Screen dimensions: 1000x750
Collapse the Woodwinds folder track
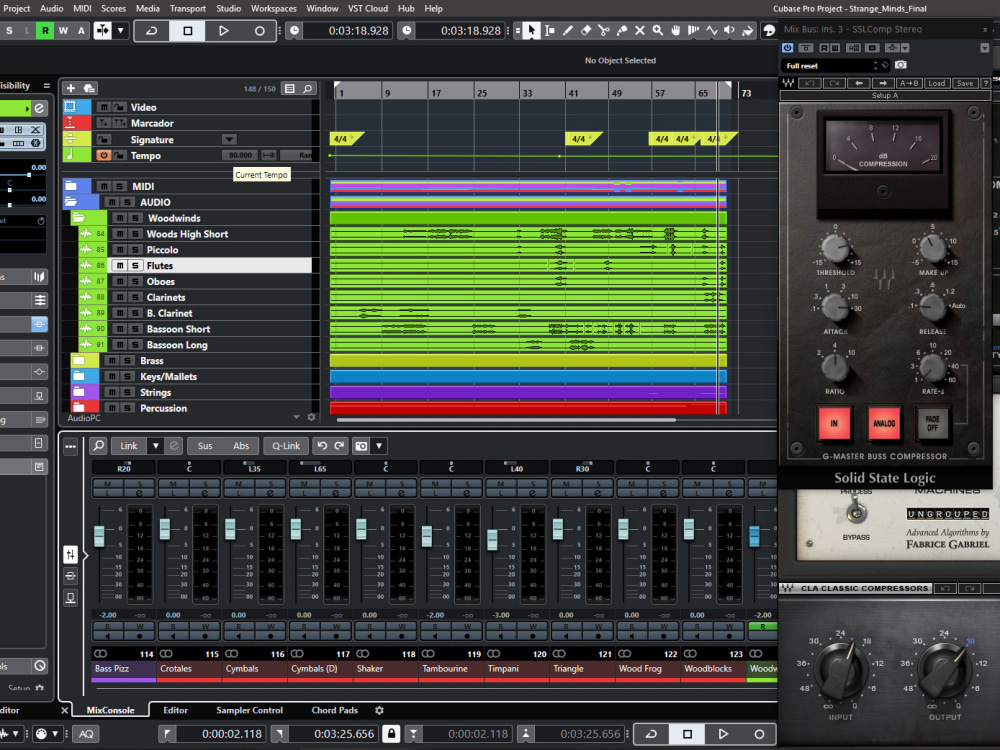point(78,217)
